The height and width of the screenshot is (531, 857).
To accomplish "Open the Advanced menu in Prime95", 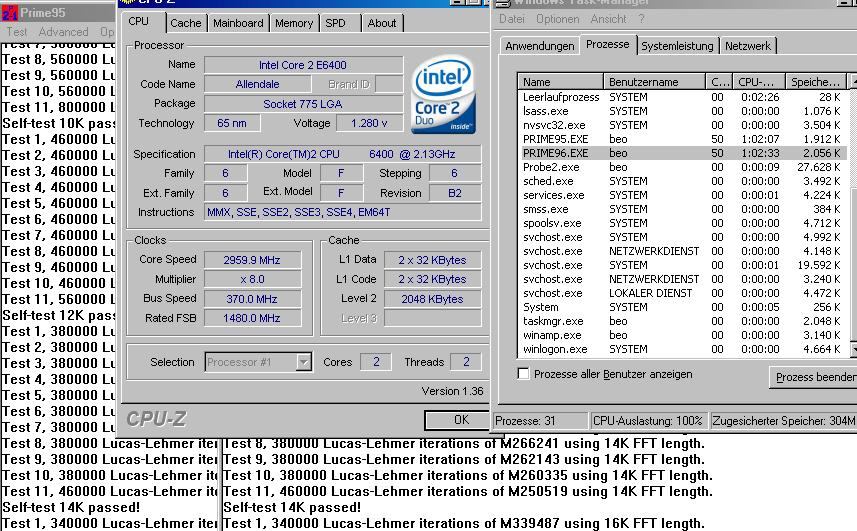I will [x=63, y=32].
